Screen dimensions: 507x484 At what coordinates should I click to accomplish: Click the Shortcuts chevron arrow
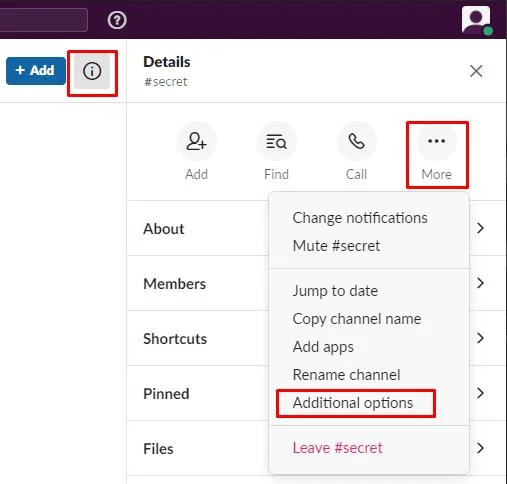click(x=480, y=338)
